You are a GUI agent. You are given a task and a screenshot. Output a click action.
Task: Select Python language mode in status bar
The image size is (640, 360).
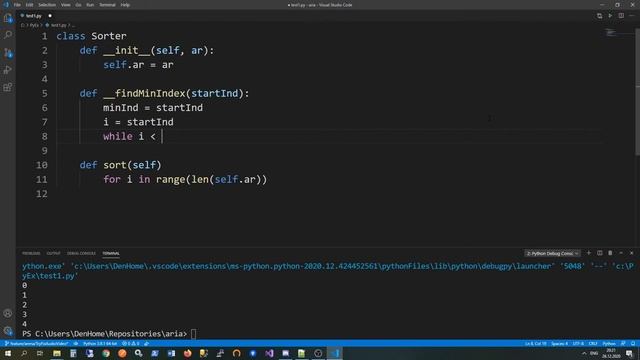pos(609,344)
